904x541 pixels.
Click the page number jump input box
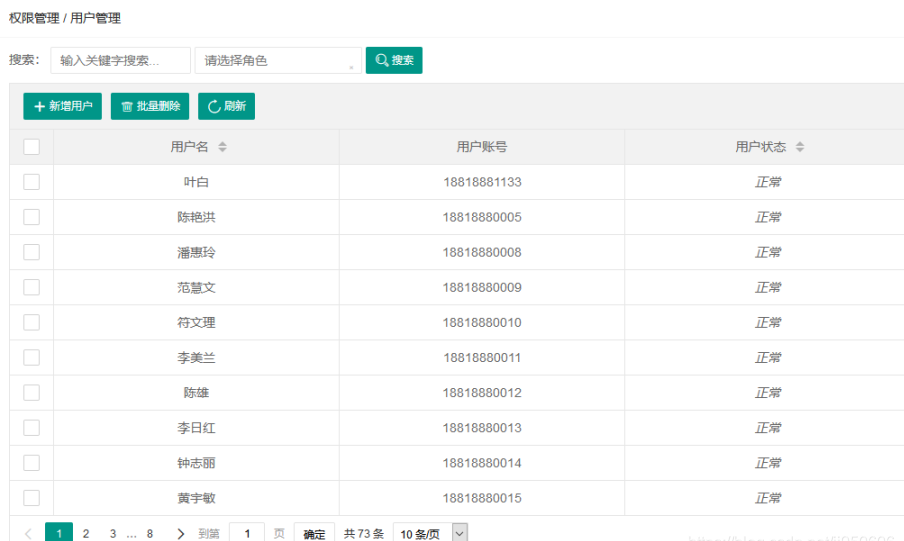(x=247, y=534)
